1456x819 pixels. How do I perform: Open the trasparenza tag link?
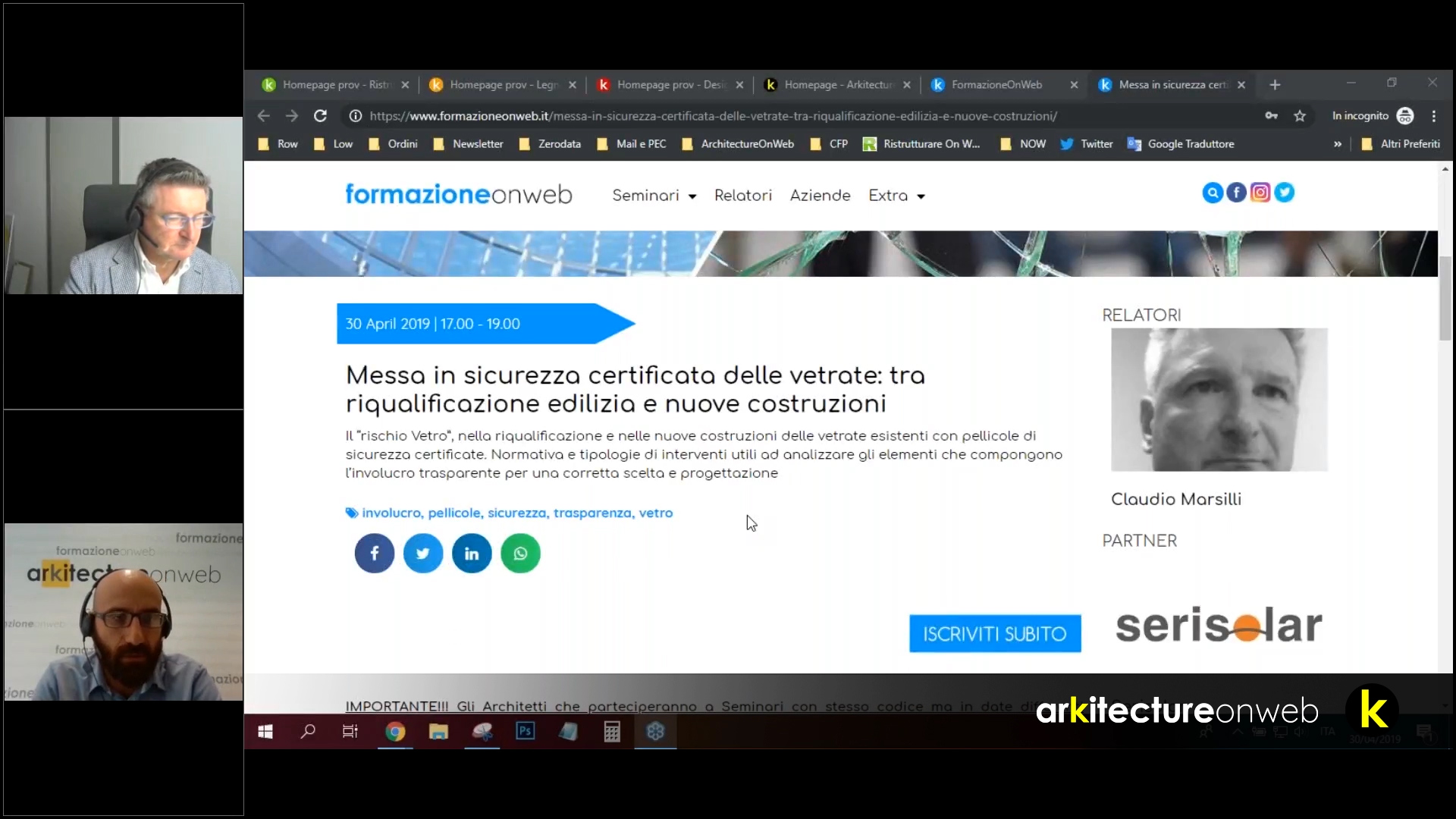click(592, 513)
